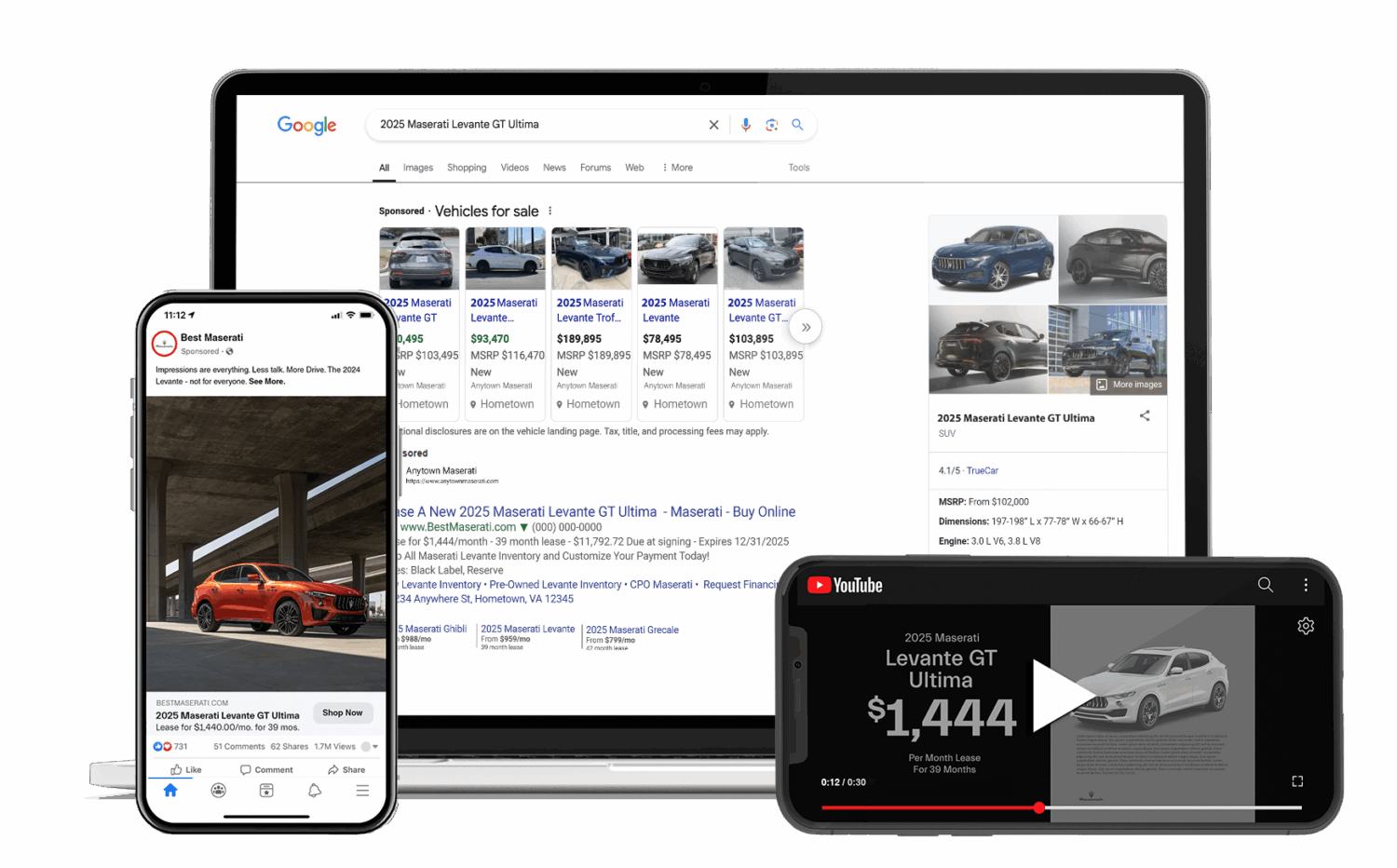Open More images in the knowledge panel
1397x868 pixels.
[x=1129, y=385]
